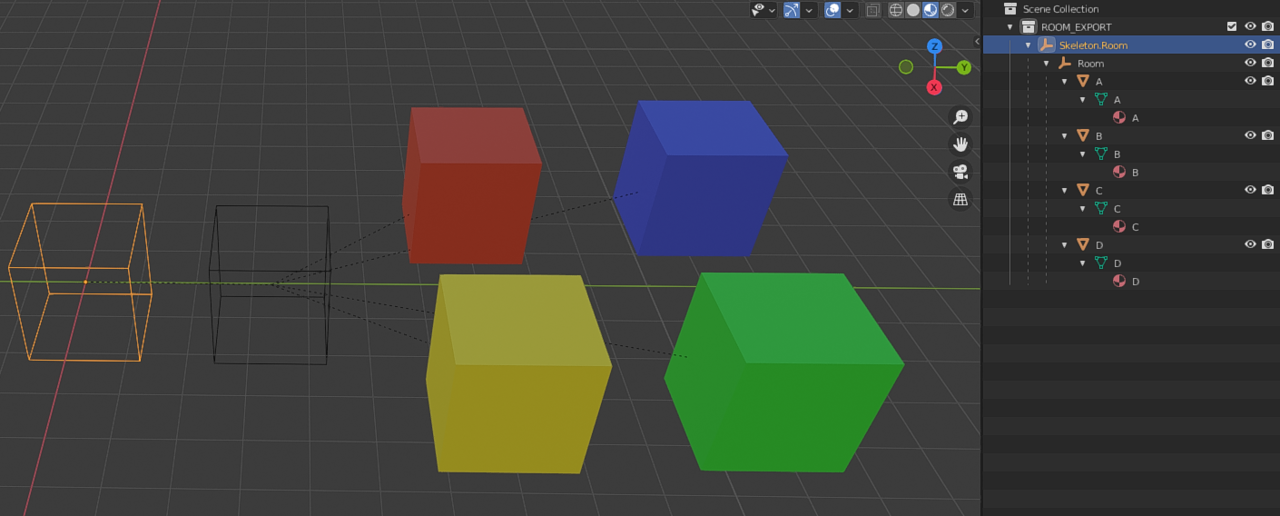Click the negative Y axis gizmo circle

[906, 67]
